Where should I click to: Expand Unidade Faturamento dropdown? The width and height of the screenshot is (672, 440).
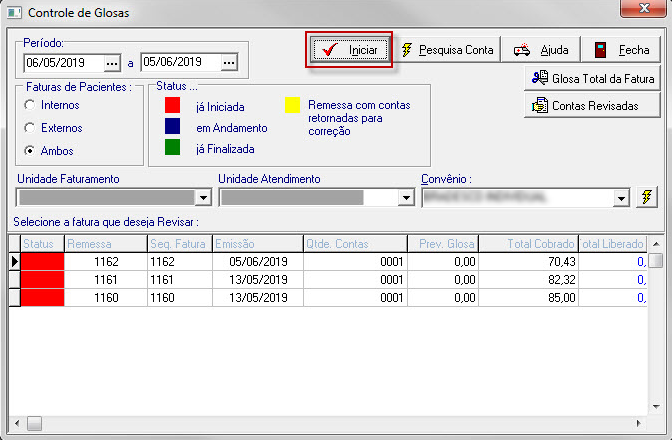pyautogui.click(x=203, y=198)
